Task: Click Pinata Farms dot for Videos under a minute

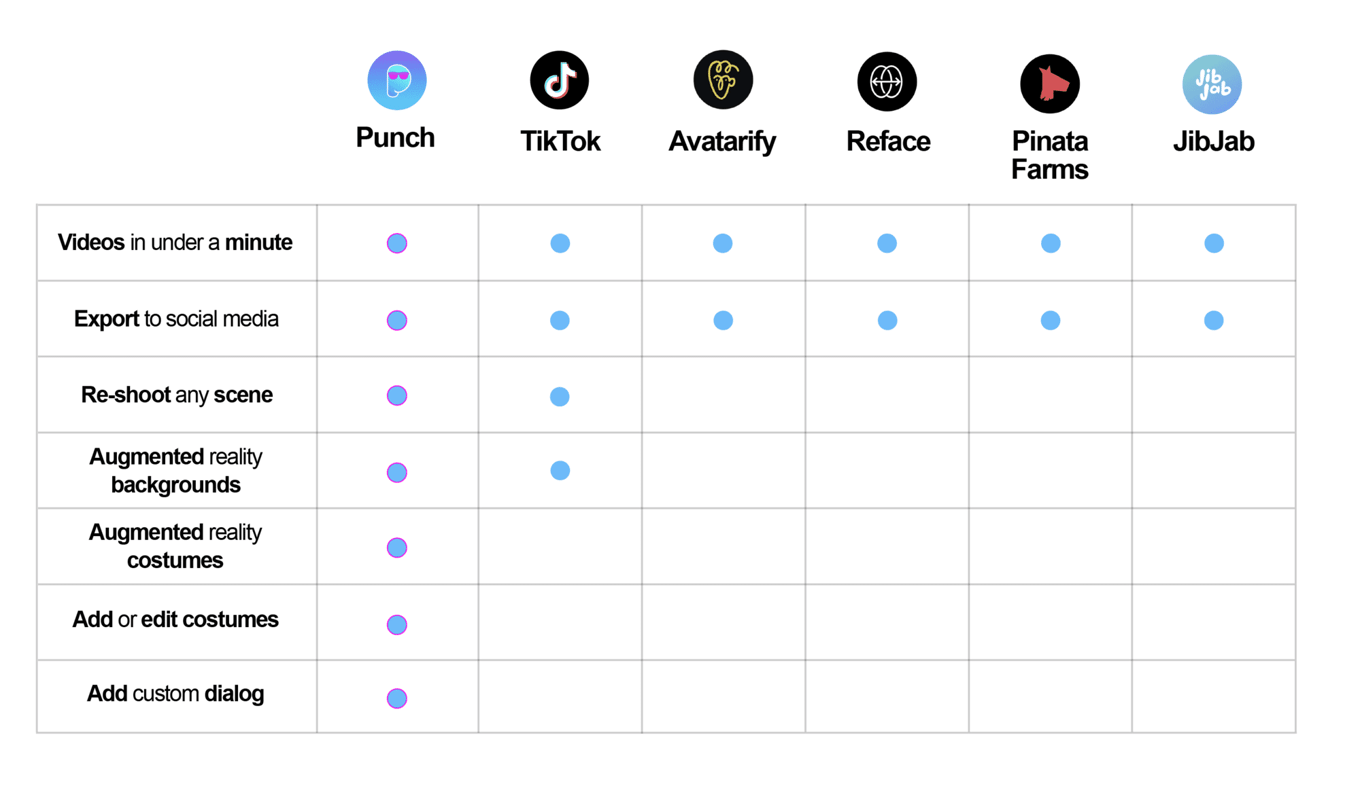Action: (1050, 243)
